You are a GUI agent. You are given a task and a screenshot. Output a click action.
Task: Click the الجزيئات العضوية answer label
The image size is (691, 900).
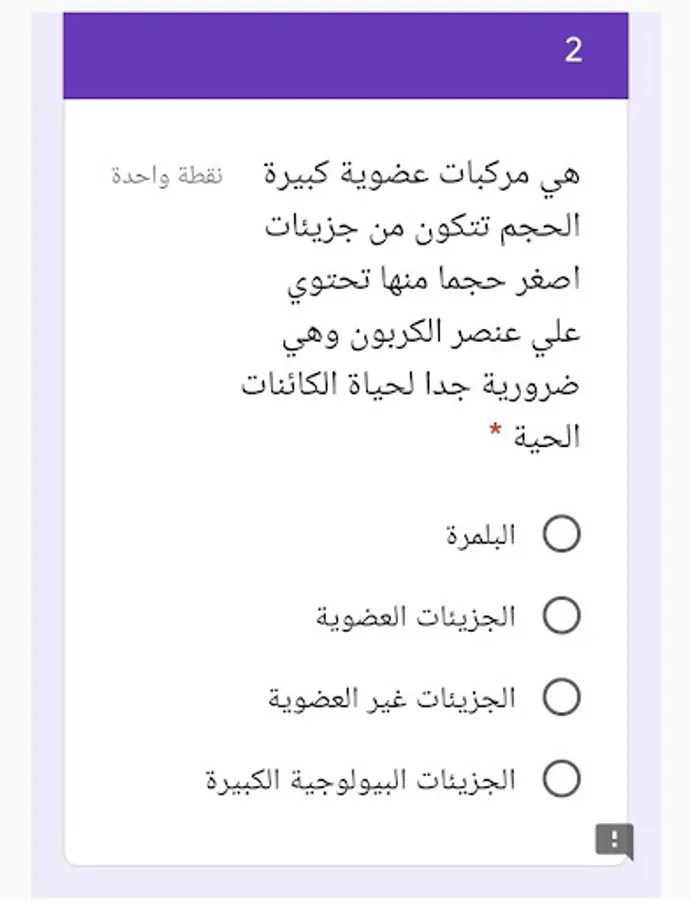click(416, 617)
